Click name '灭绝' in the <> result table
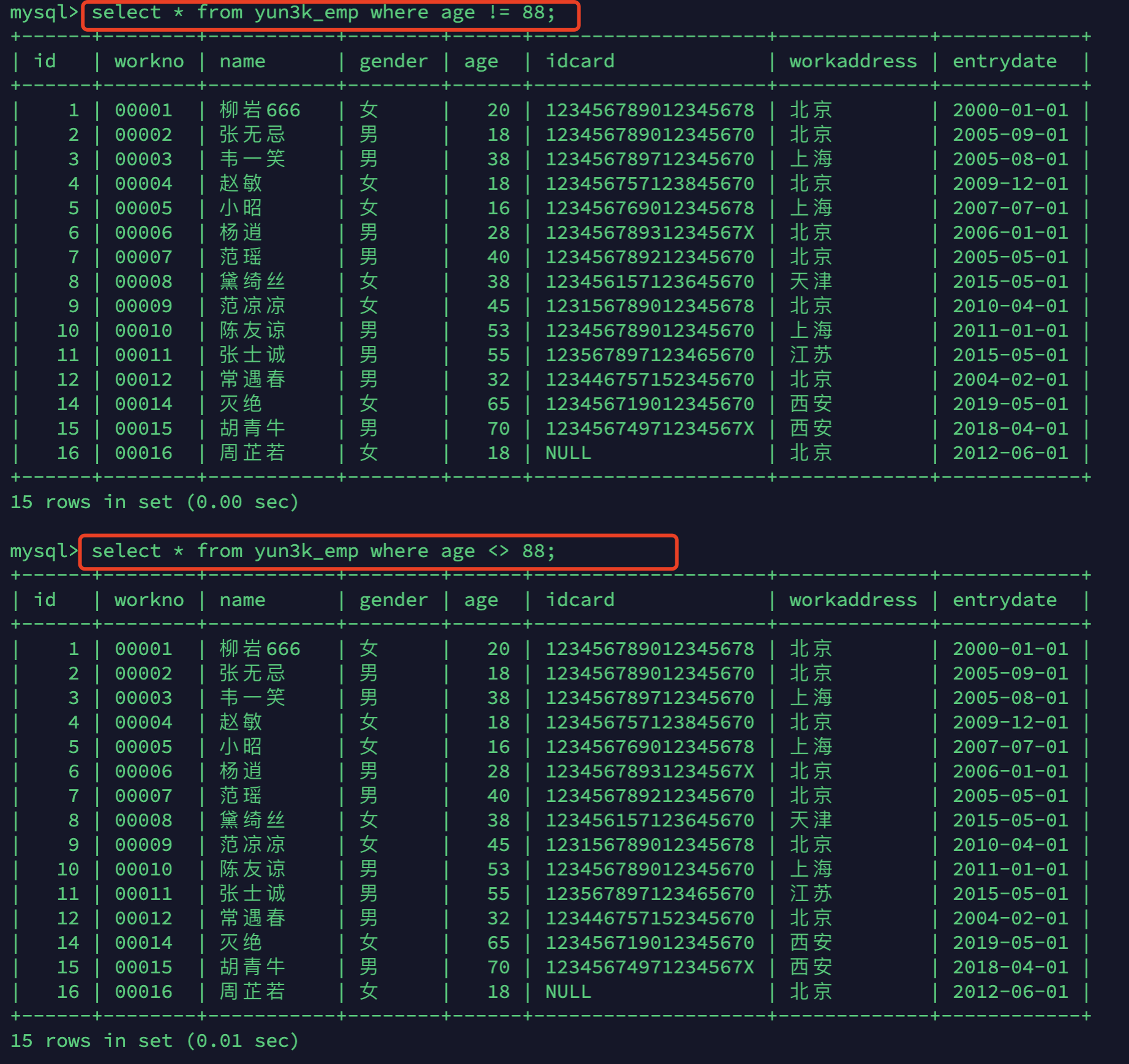 coord(241,943)
